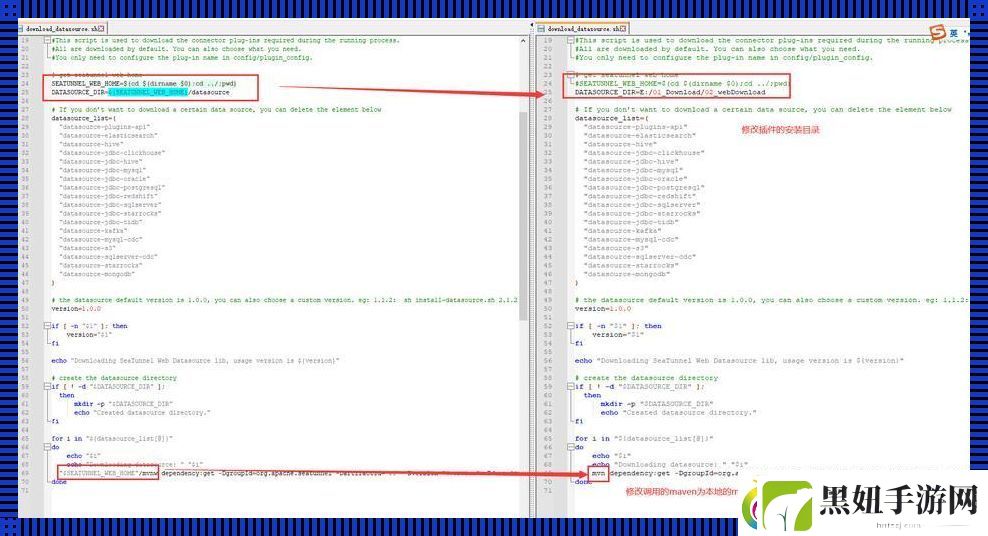Click "datasource-elasticsearch" in left pane
Screen dimensions: 988x536
click(108, 135)
